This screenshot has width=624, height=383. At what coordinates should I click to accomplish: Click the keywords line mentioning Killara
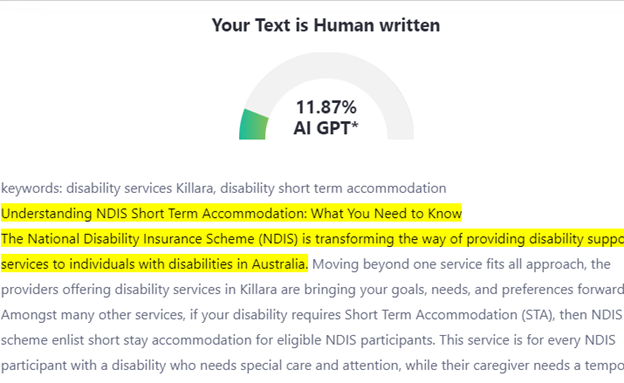point(224,188)
